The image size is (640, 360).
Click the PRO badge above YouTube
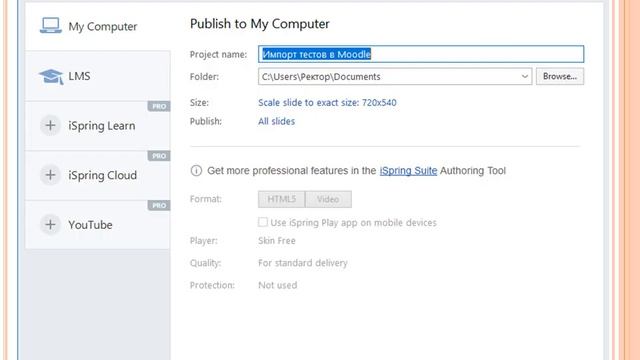point(159,205)
